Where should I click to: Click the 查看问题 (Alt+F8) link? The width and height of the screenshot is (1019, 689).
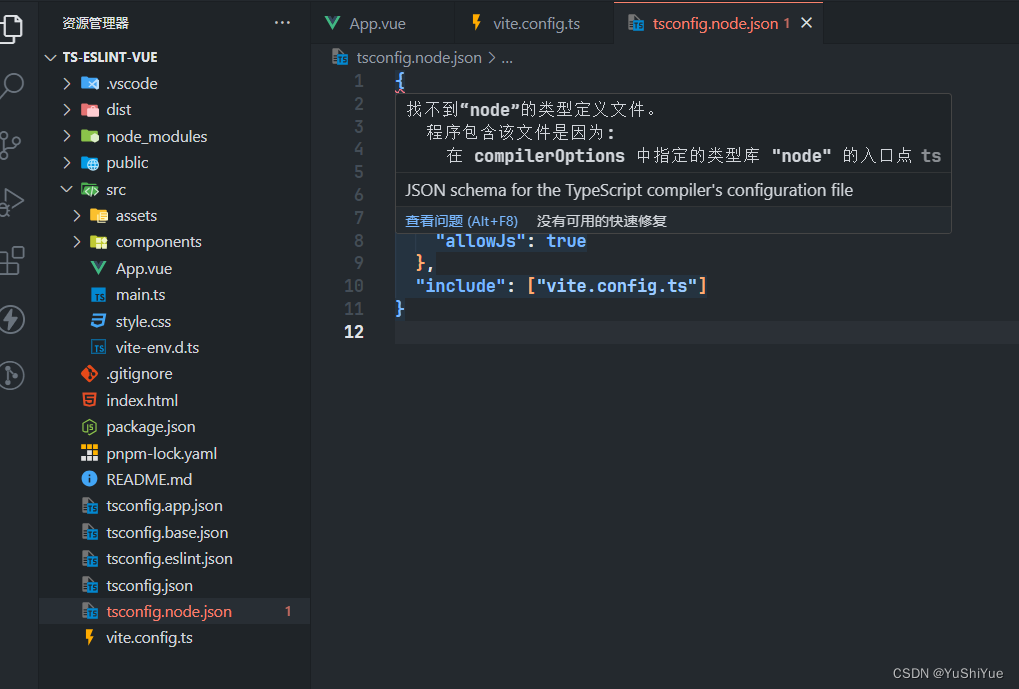click(461, 221)
